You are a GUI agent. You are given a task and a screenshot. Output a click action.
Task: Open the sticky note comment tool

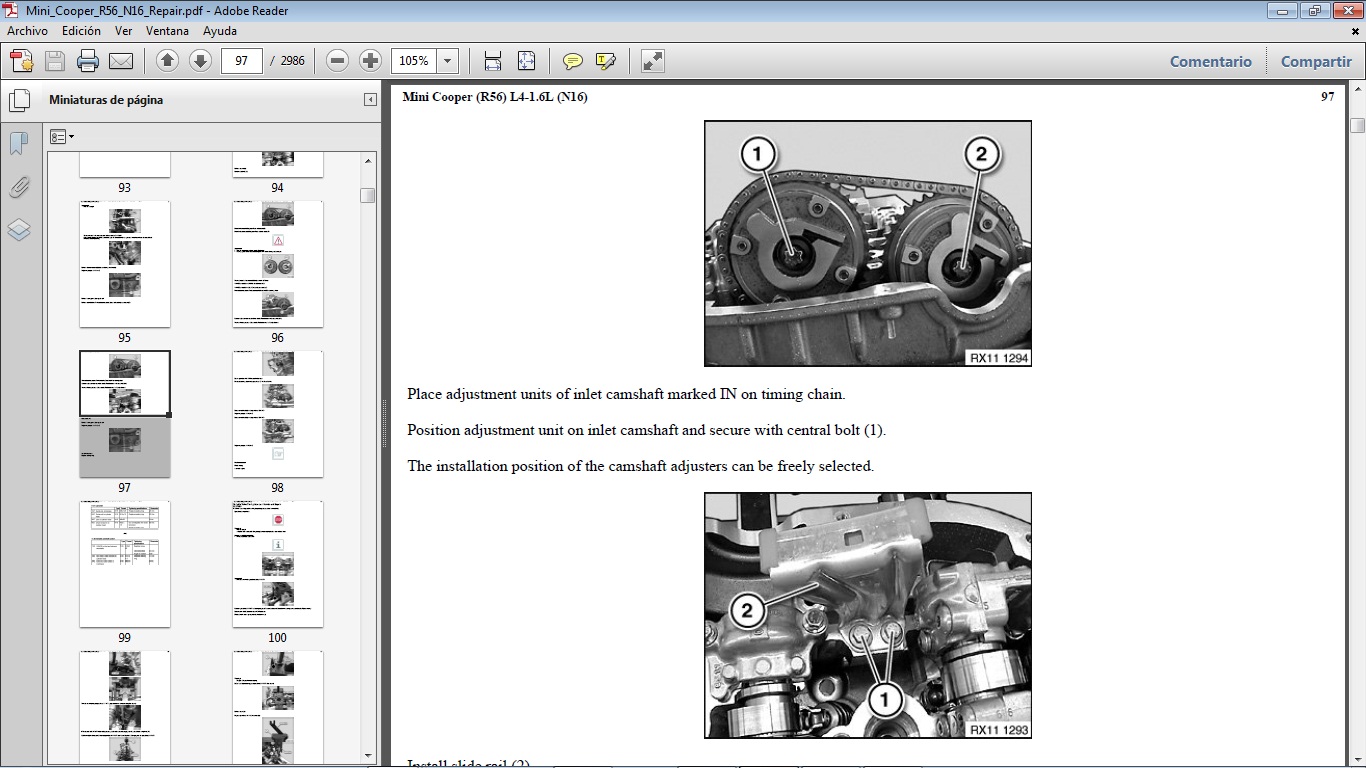[x=572, y=61]
